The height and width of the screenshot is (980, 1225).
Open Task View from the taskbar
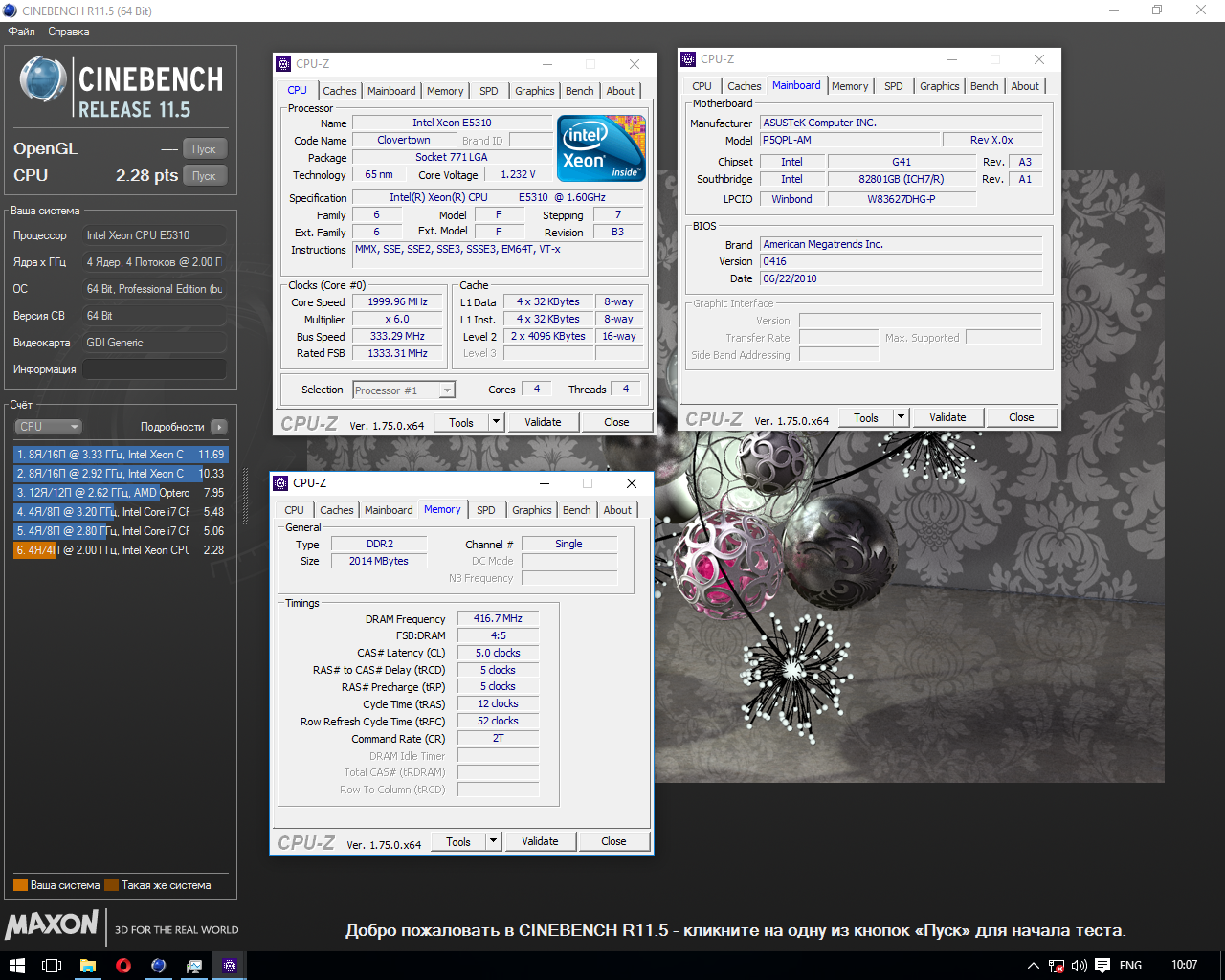(52, 966)
